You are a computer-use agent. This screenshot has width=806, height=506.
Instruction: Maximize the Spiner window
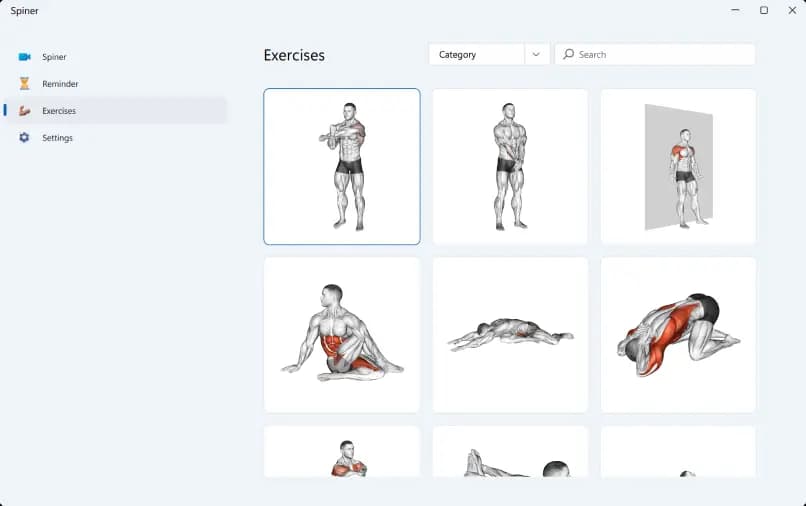[764, 10]
